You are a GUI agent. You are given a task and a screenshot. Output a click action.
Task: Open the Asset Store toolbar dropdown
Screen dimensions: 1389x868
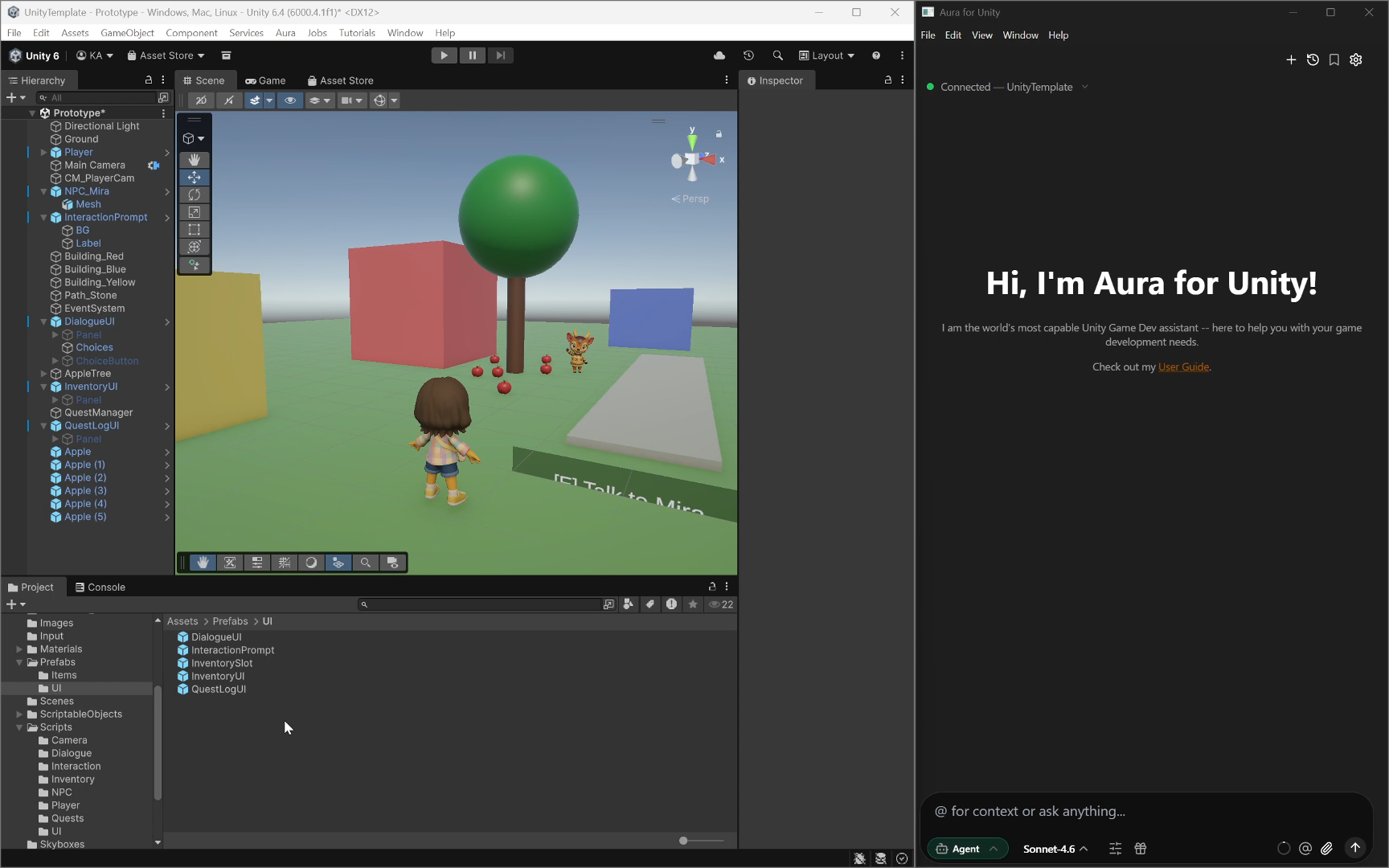tap(166, 55)
